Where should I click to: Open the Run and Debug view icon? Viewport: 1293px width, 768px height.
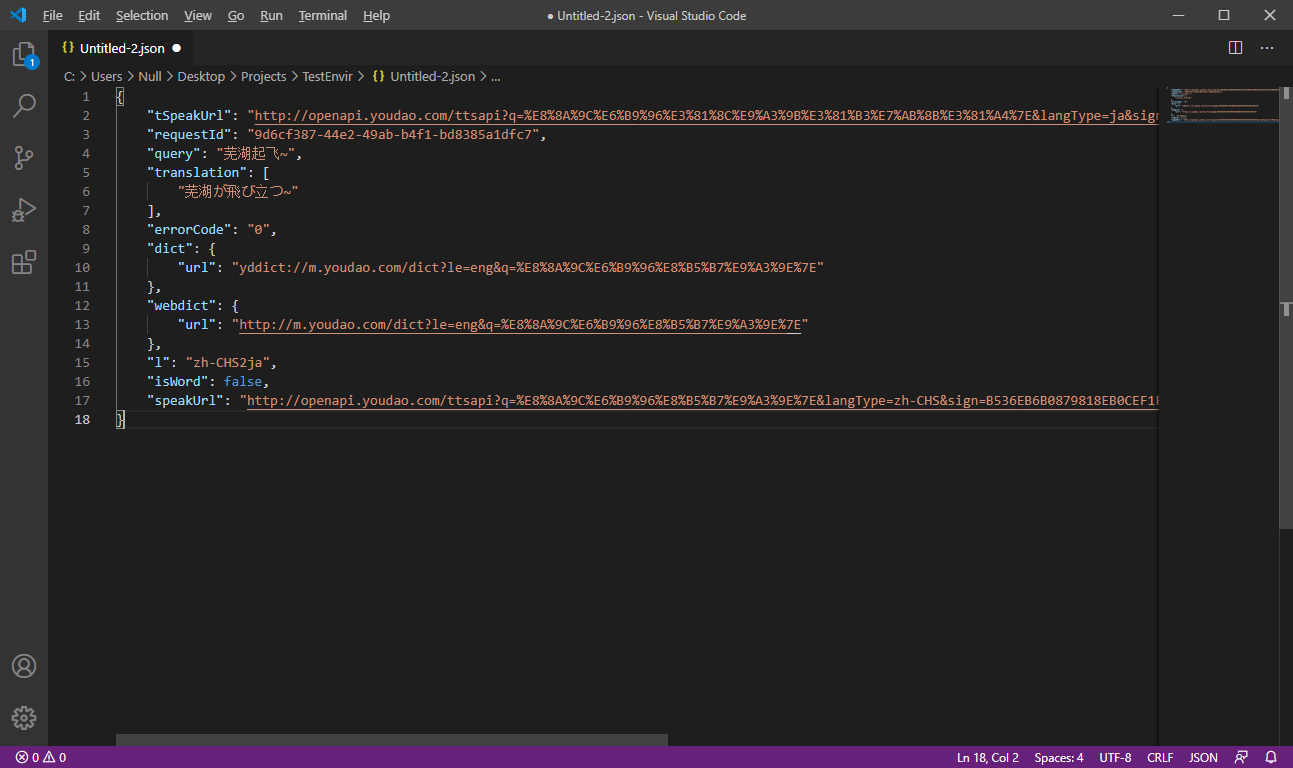(24, 210)
